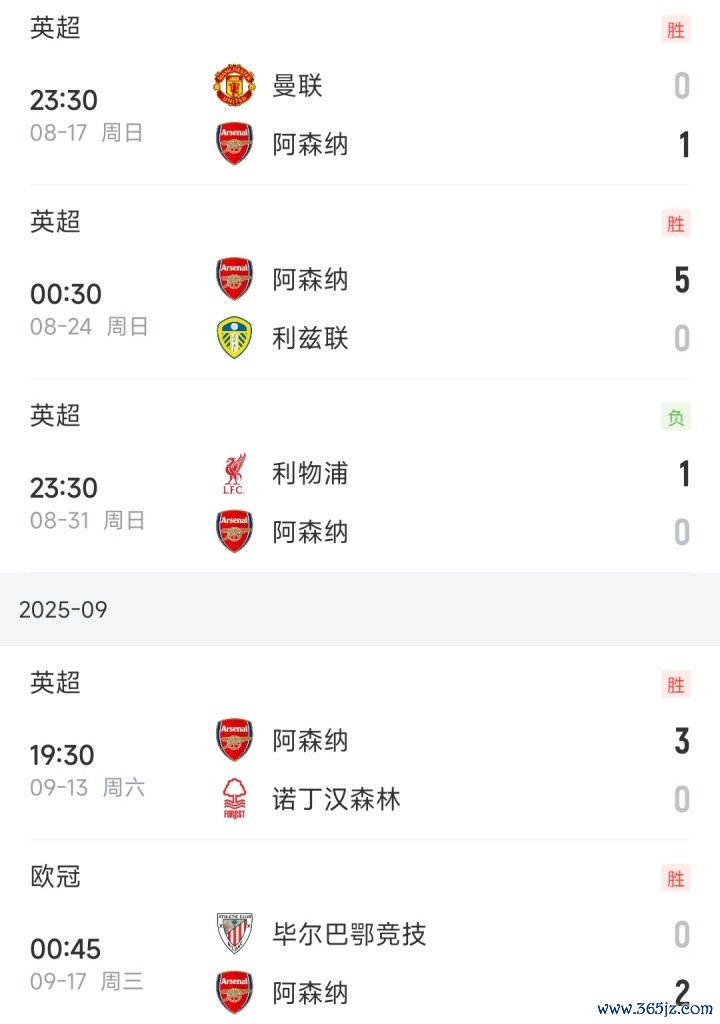
Task: Tap the Athletic Bilbao club crest
Action: 235,934
